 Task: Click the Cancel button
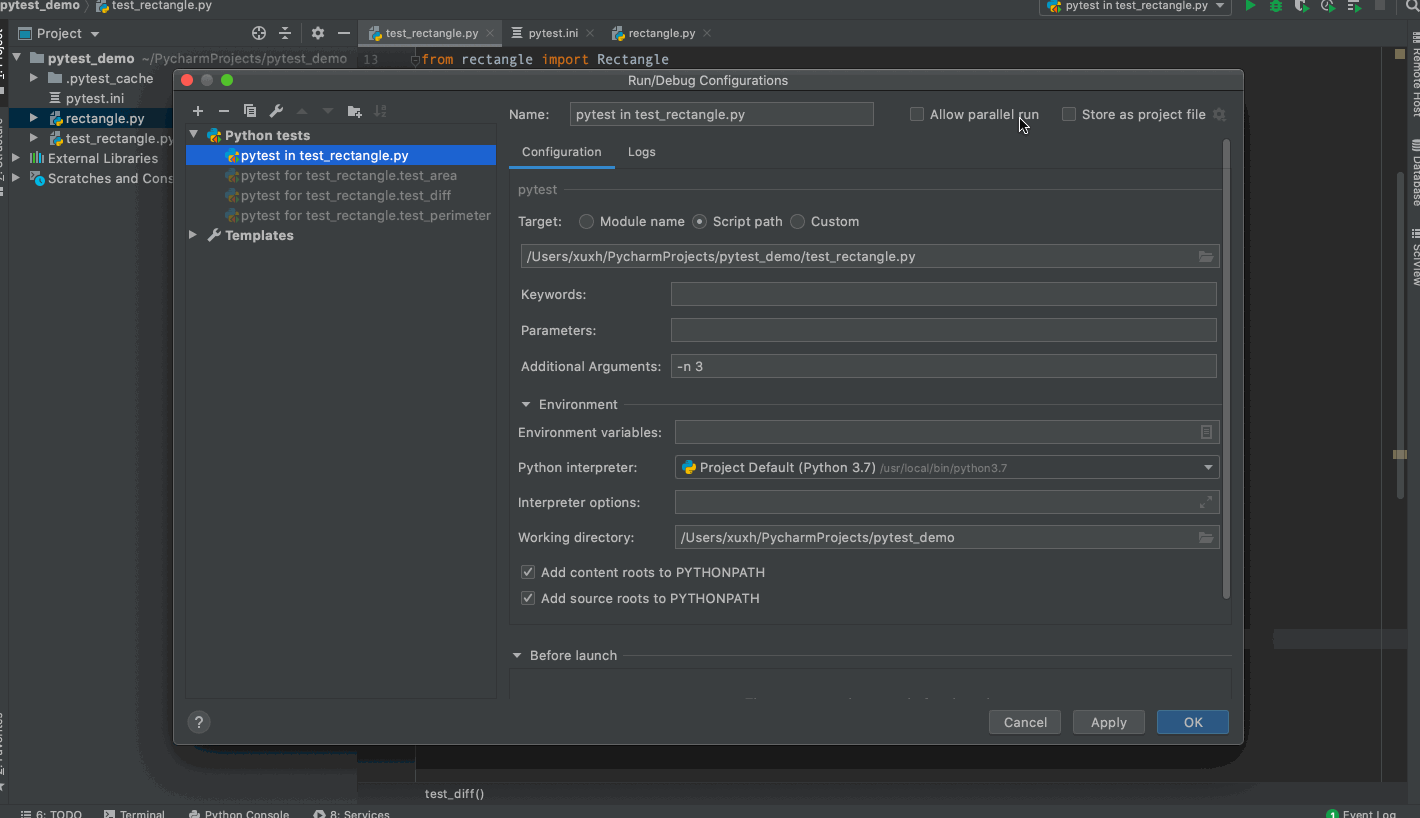click(x=1025, y=722)
